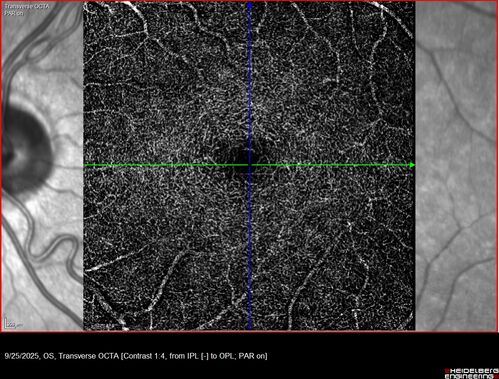Click the green horizontal scan line arrowhead
The image size is (499, 379).
coord(412,165)
